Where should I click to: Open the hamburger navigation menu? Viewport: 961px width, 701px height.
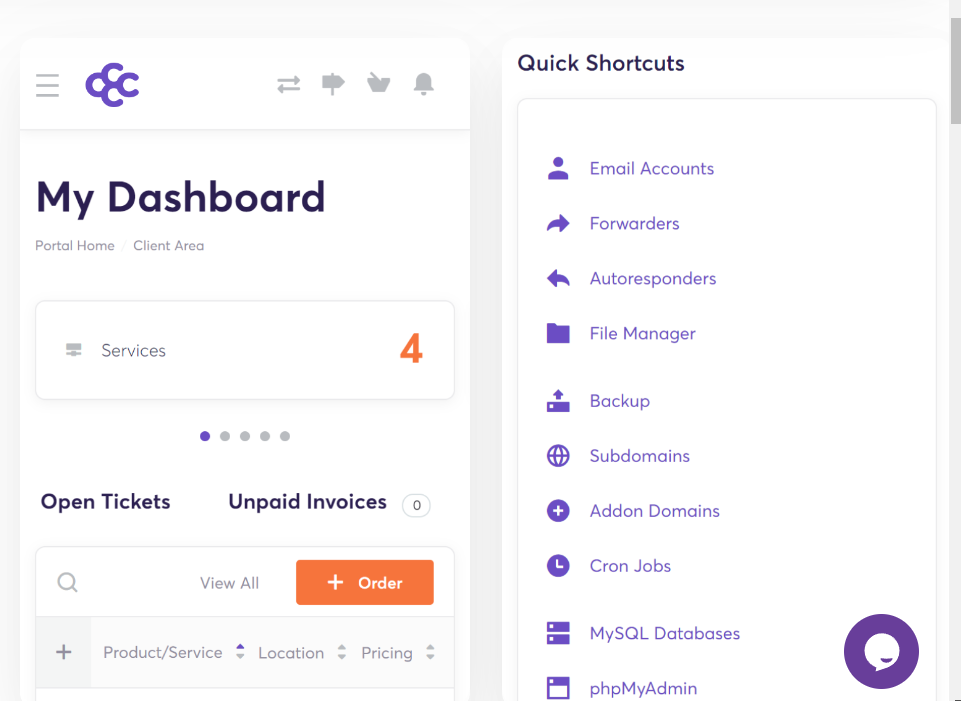[47, 85]
